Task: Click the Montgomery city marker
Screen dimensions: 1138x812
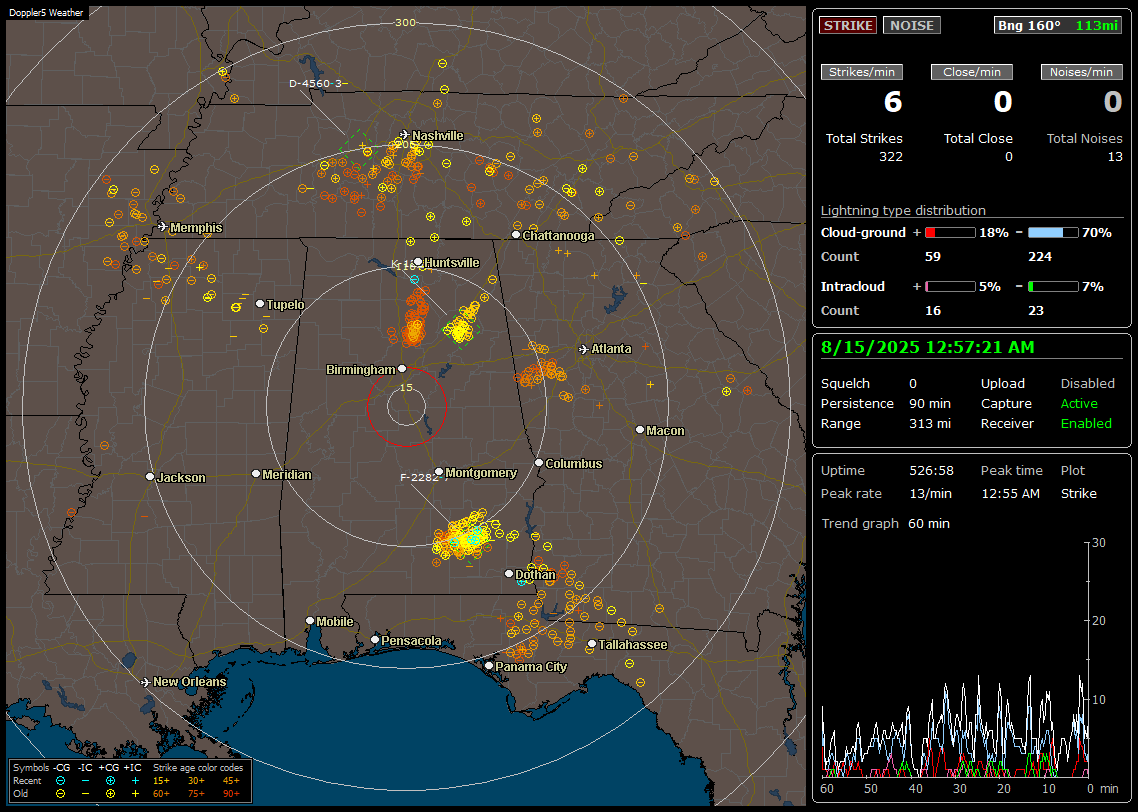Action: (439, 472)
